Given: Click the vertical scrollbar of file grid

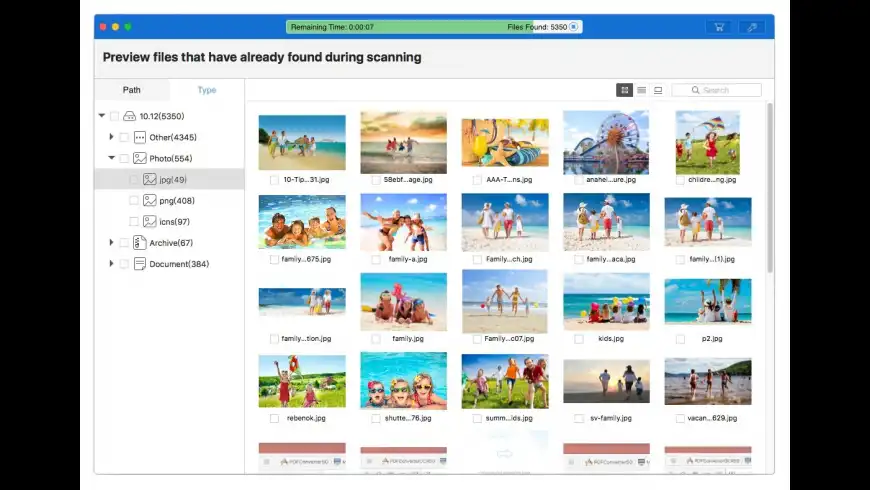Looking at the screenshot, I should [x=770, y=187].
